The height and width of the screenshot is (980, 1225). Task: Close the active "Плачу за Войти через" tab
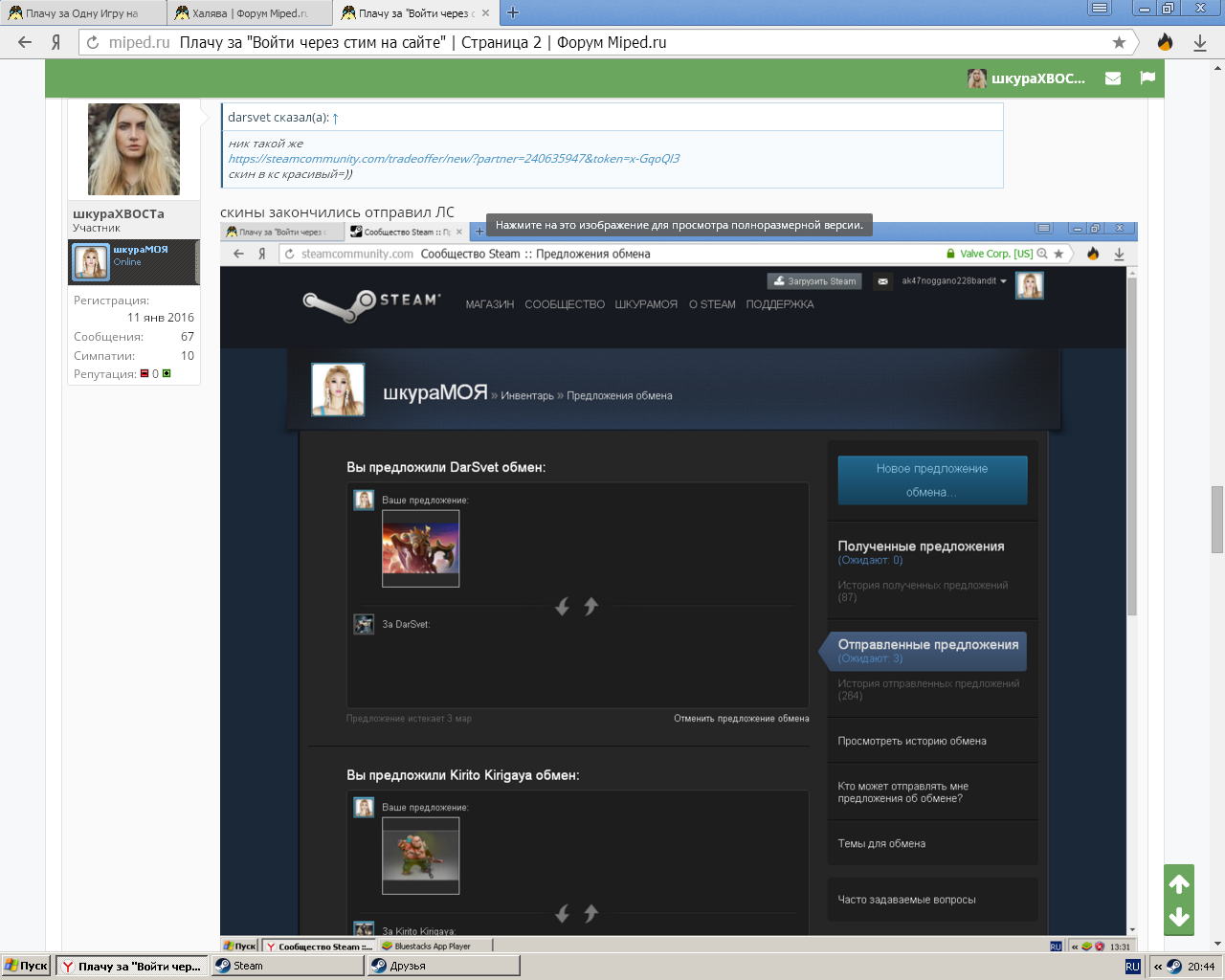485,13
